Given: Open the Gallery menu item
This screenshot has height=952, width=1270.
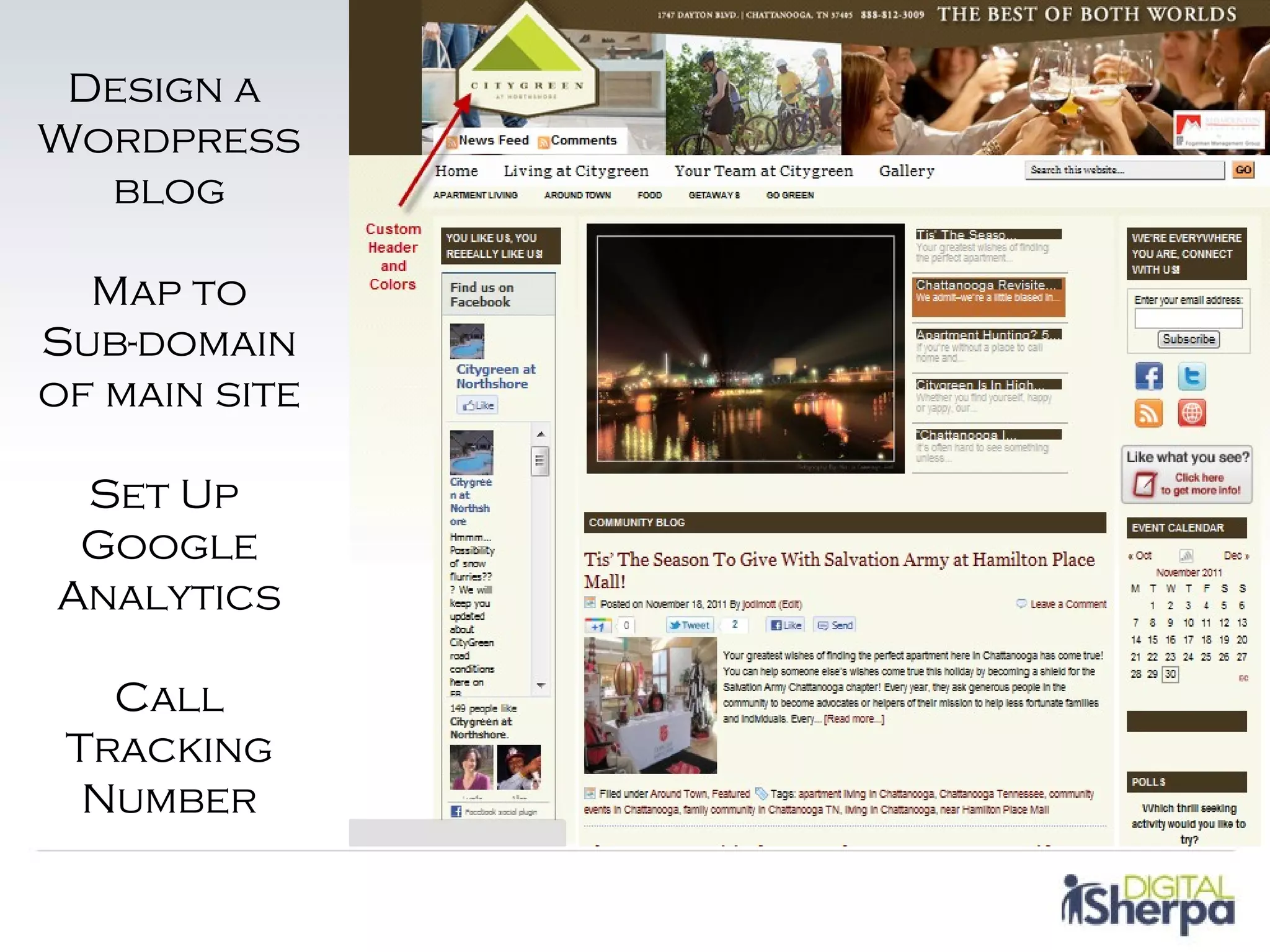Looking at the screenshot, I should [x=907, y=171].
